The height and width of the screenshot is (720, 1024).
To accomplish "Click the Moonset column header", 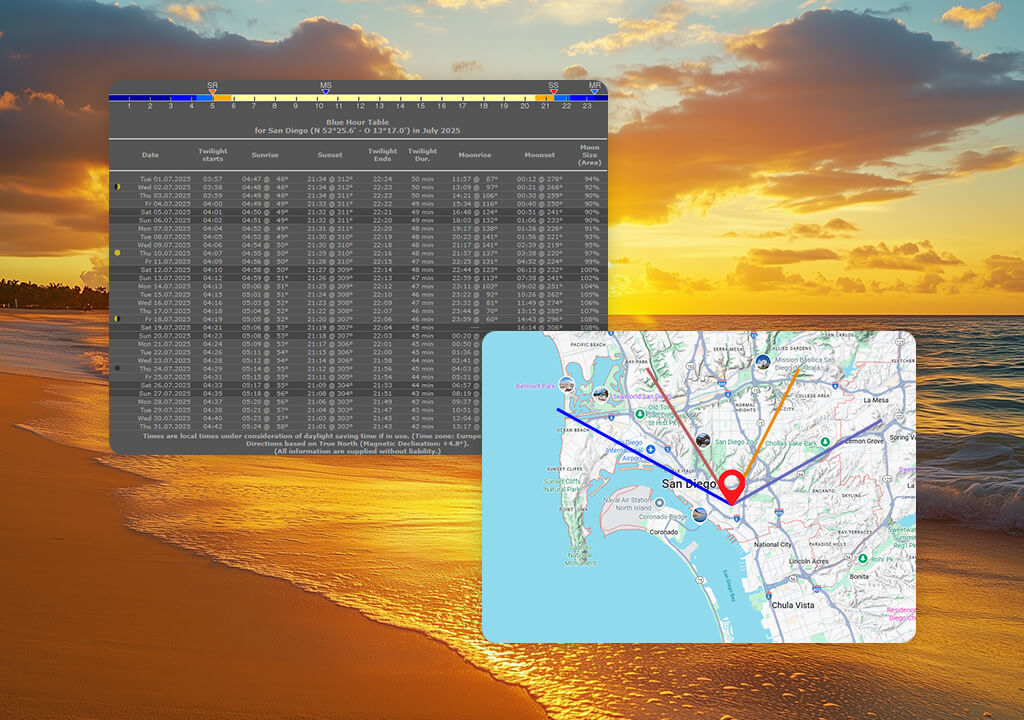I will pyautogui.click(x=539, y=155).
